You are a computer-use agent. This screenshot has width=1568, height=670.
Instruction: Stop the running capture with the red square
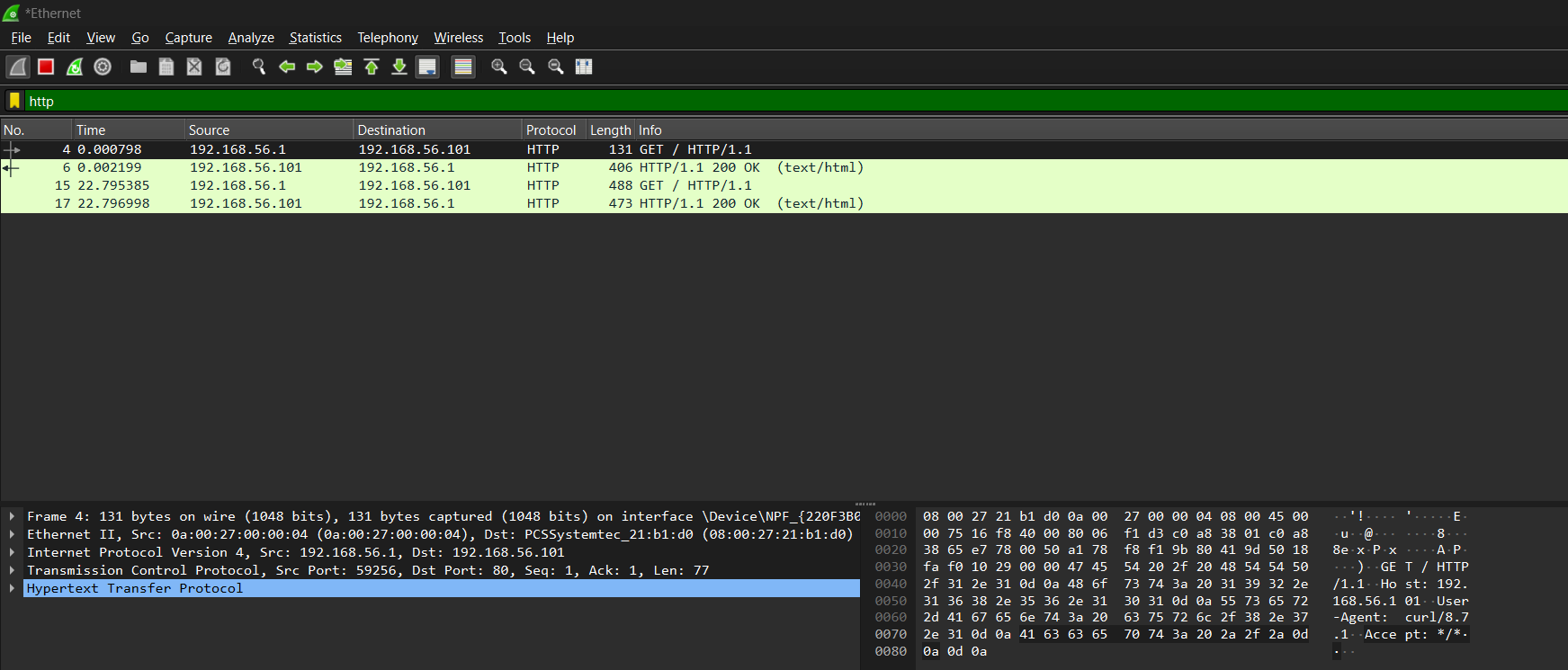46,67
